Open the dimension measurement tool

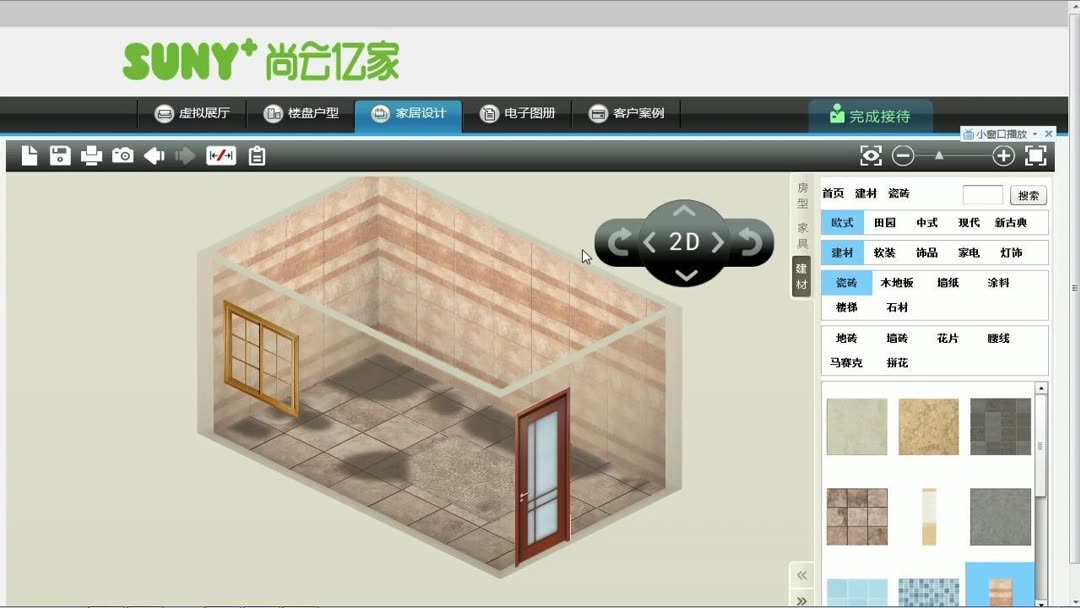222,156
